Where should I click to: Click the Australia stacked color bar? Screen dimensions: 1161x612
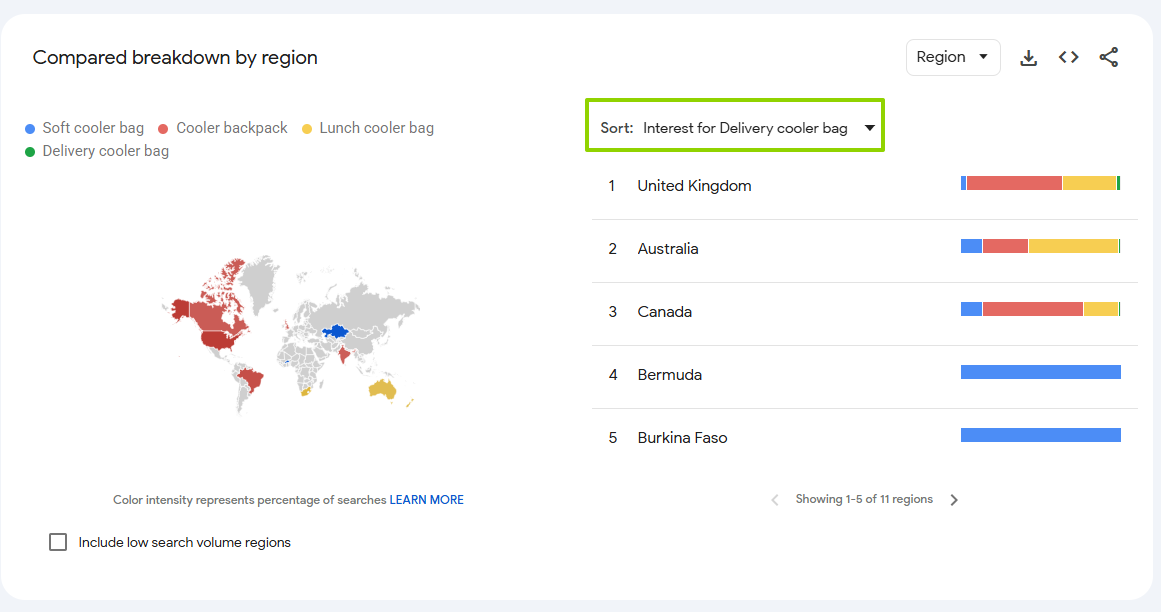click(x=1040, y=246)
